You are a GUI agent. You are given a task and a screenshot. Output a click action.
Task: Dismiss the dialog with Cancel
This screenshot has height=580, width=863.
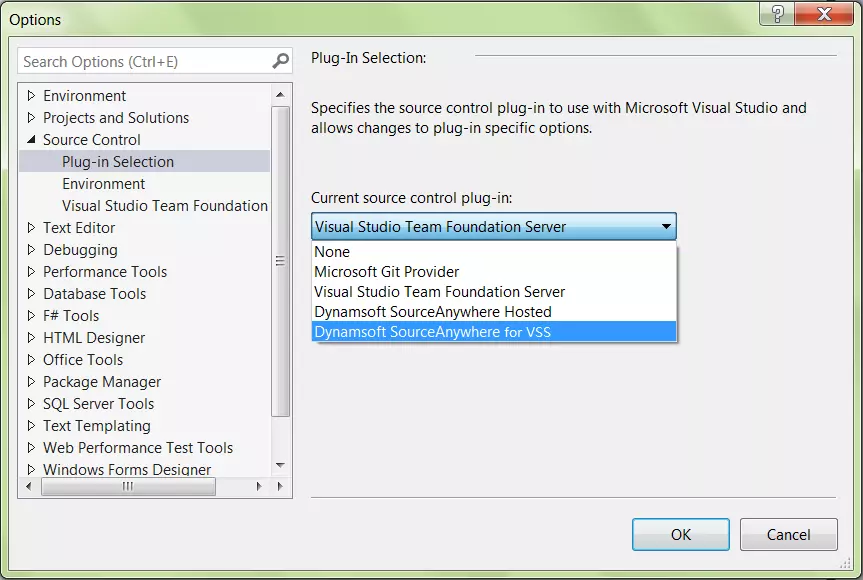click(788, 534)
